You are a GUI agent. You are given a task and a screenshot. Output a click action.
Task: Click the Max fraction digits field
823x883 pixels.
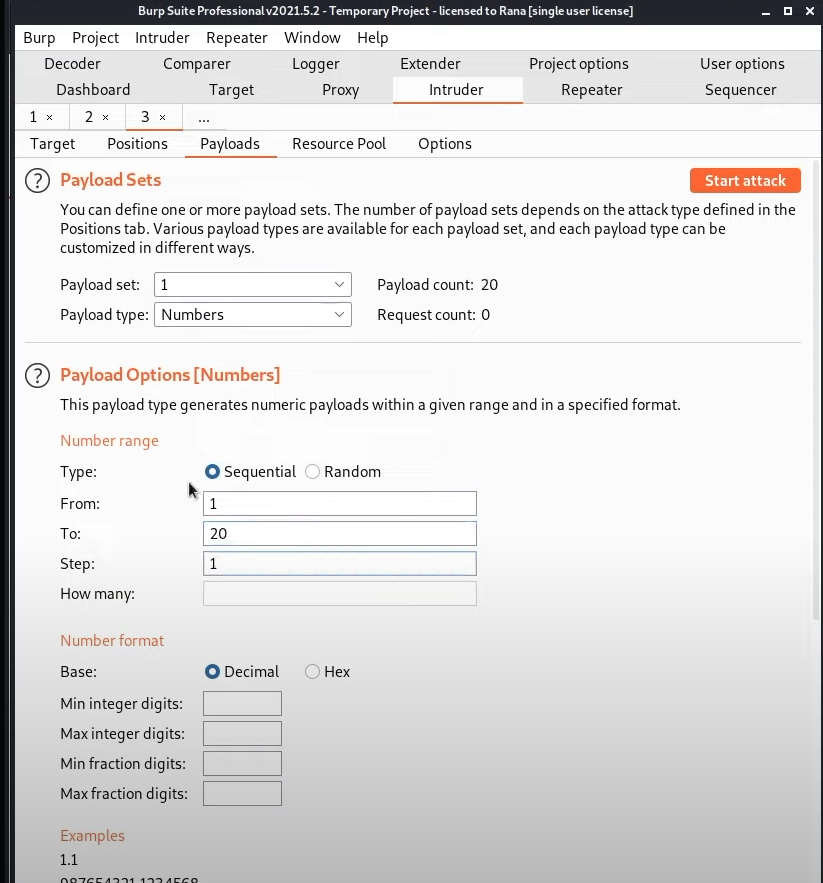pos(242,793)
